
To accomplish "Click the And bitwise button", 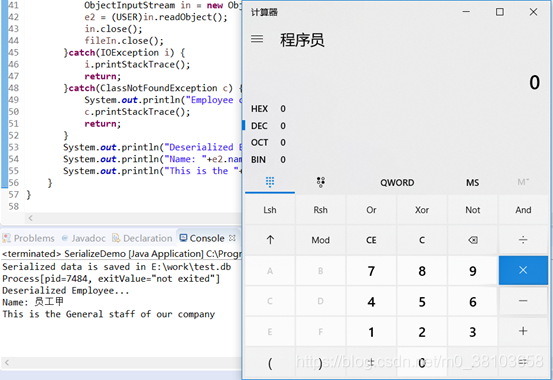I will pos(523,210).
